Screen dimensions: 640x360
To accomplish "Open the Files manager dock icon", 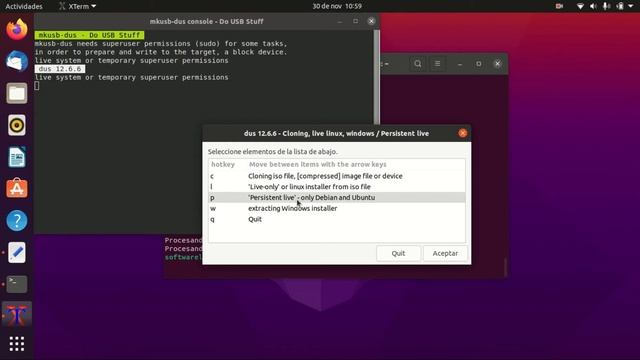I will pyautogui.click(x=17, y=93).
